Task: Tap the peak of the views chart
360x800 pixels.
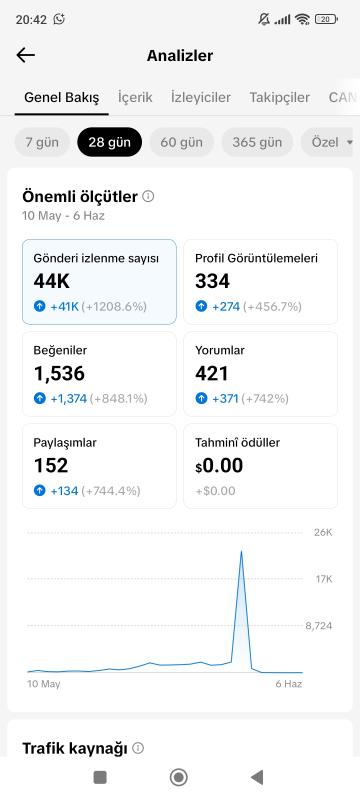Action: point(241,552)
